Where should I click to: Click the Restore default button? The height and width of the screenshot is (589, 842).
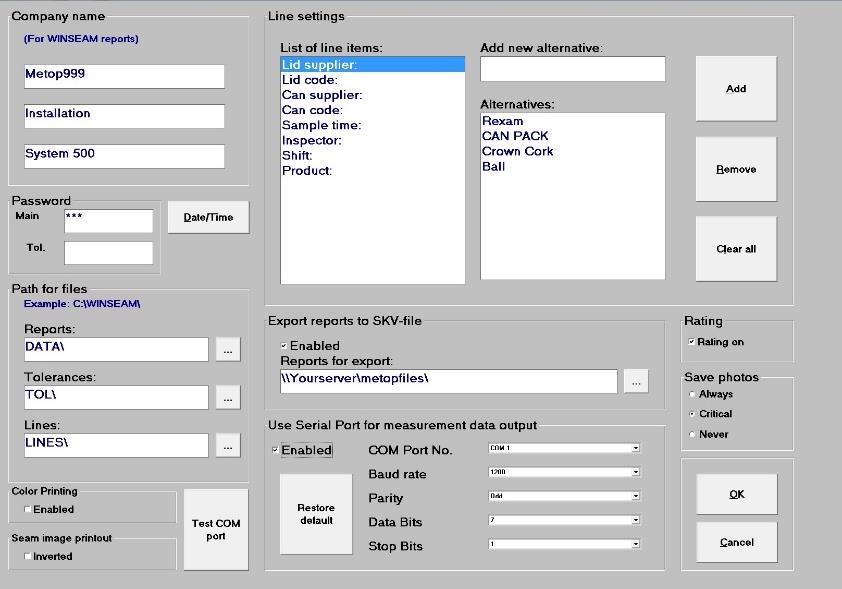tap(316, 514)
